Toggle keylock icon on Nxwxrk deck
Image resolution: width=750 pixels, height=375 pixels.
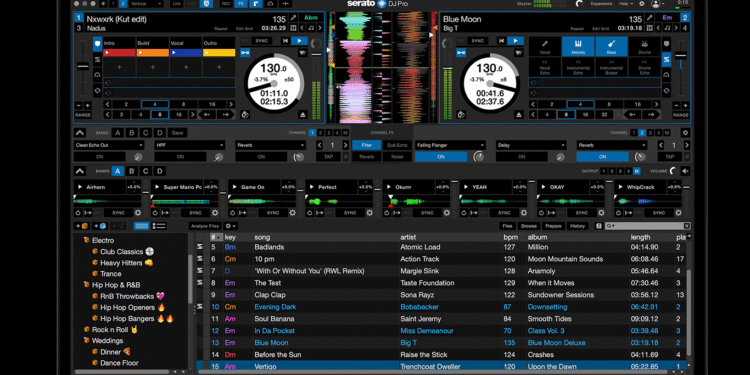point(245,53)
